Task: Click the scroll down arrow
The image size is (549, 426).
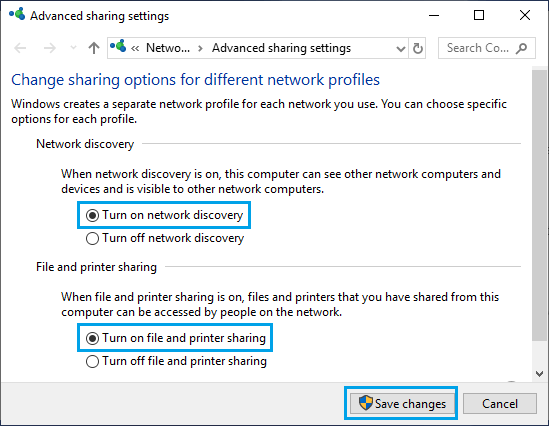Action: coord(540,374)
